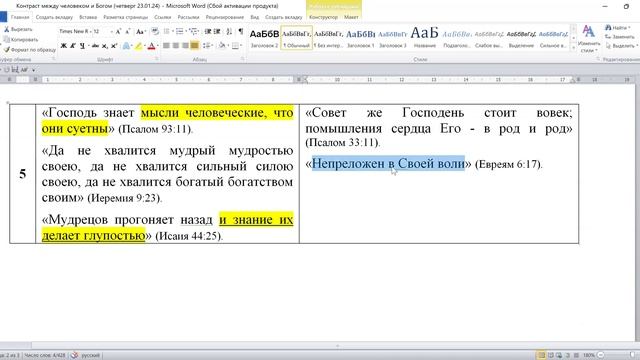Click the table move handle
This screenshot has height=360, width=640.
point(7,102)
